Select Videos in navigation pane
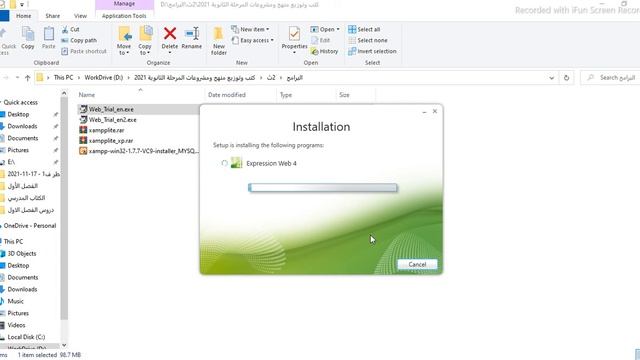 pos(16,325)
